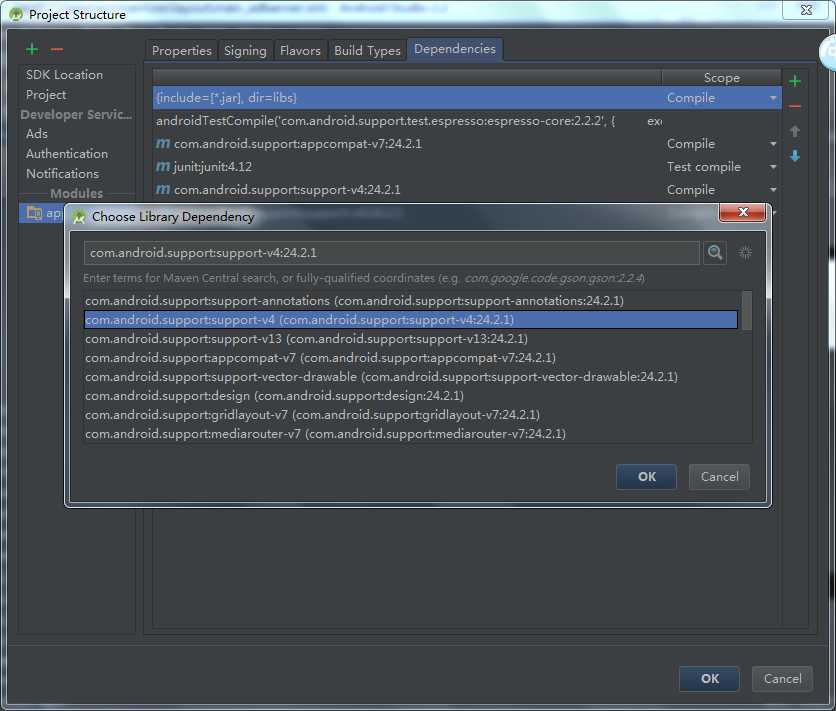Image resolution: width=836 pixels, height=711 pixels.
Task: Click OK in Choose Library Dependency dialog
Action: tap(647, 476)
